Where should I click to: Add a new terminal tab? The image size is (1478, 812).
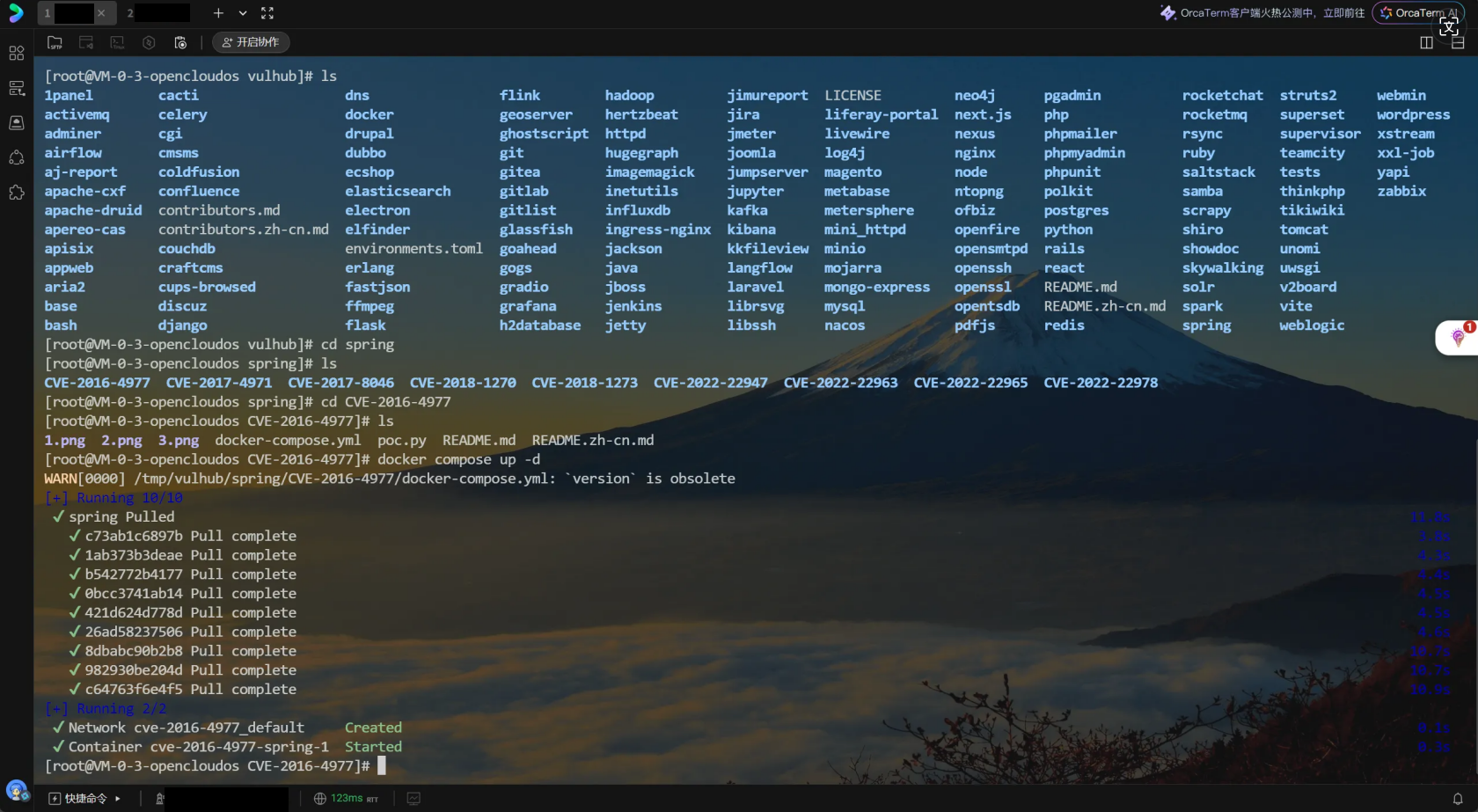click(218, 13)
